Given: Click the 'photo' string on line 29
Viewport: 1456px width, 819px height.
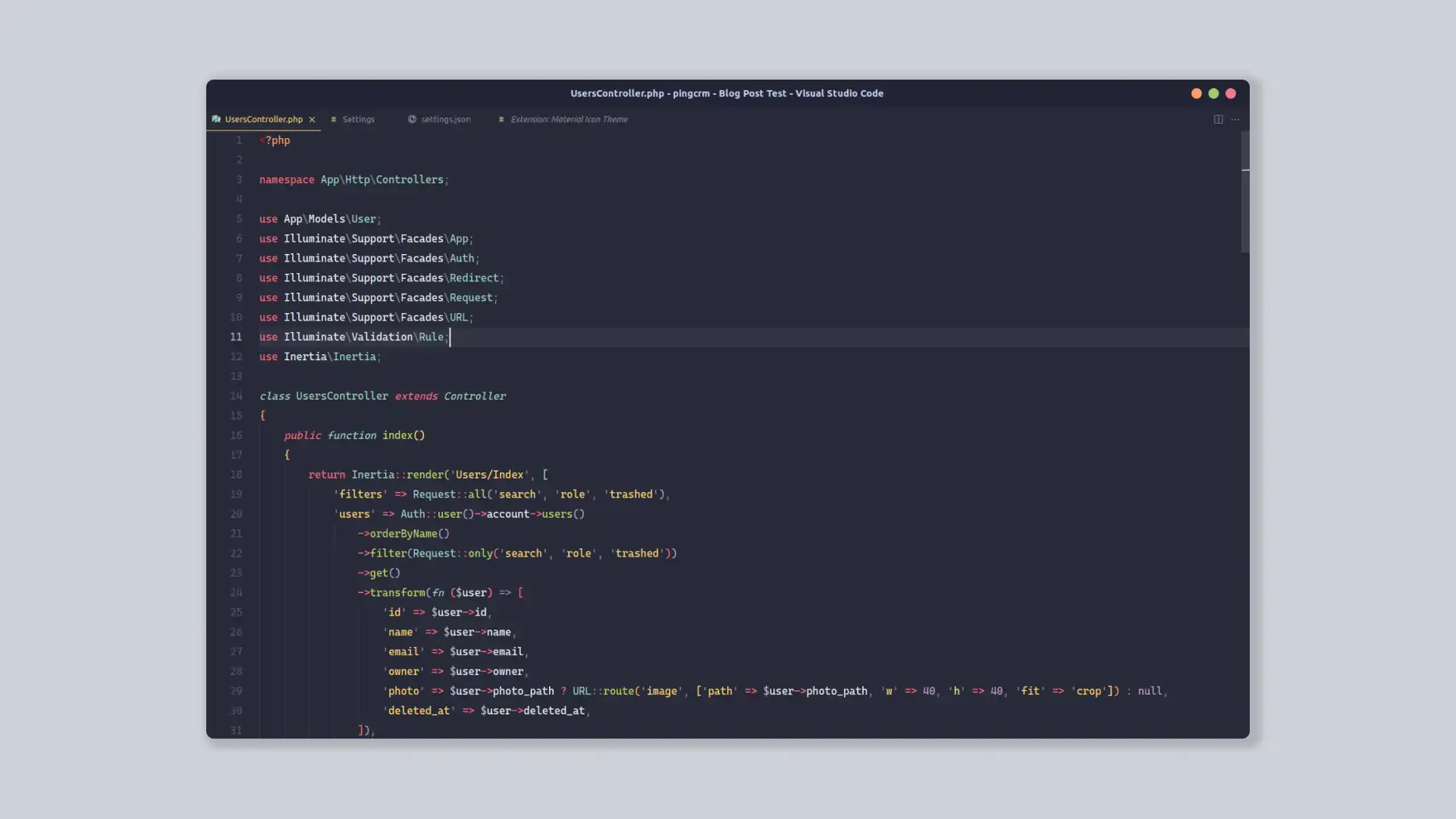Looking at the screenshot, I should [405, 691].
